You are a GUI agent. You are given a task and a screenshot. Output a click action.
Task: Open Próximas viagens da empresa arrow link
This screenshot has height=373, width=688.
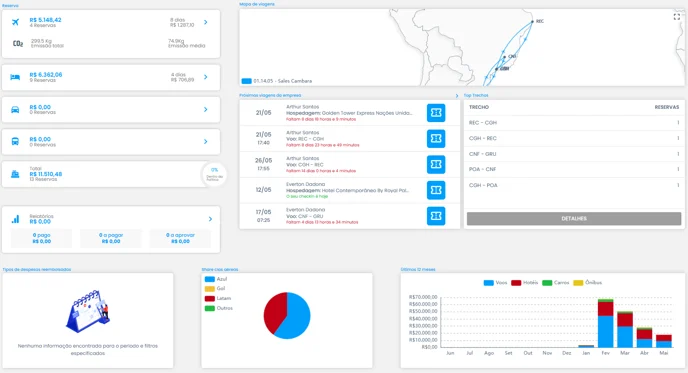[x=457, y=96]
